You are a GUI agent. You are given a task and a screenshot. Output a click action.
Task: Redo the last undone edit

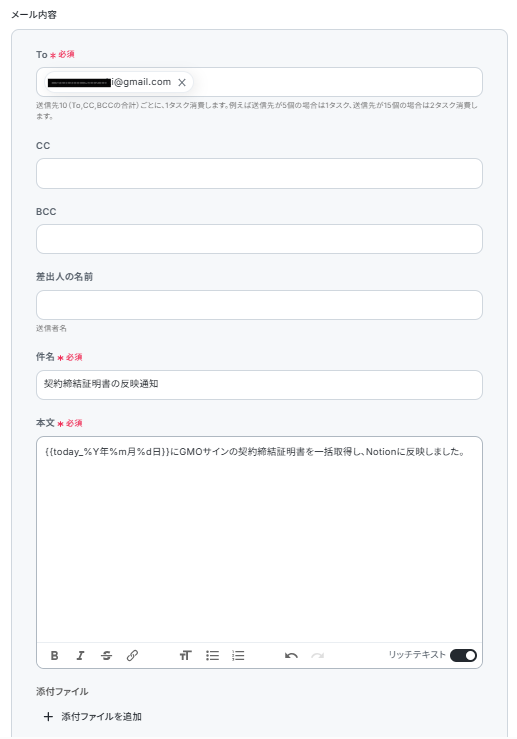[318, 655]
